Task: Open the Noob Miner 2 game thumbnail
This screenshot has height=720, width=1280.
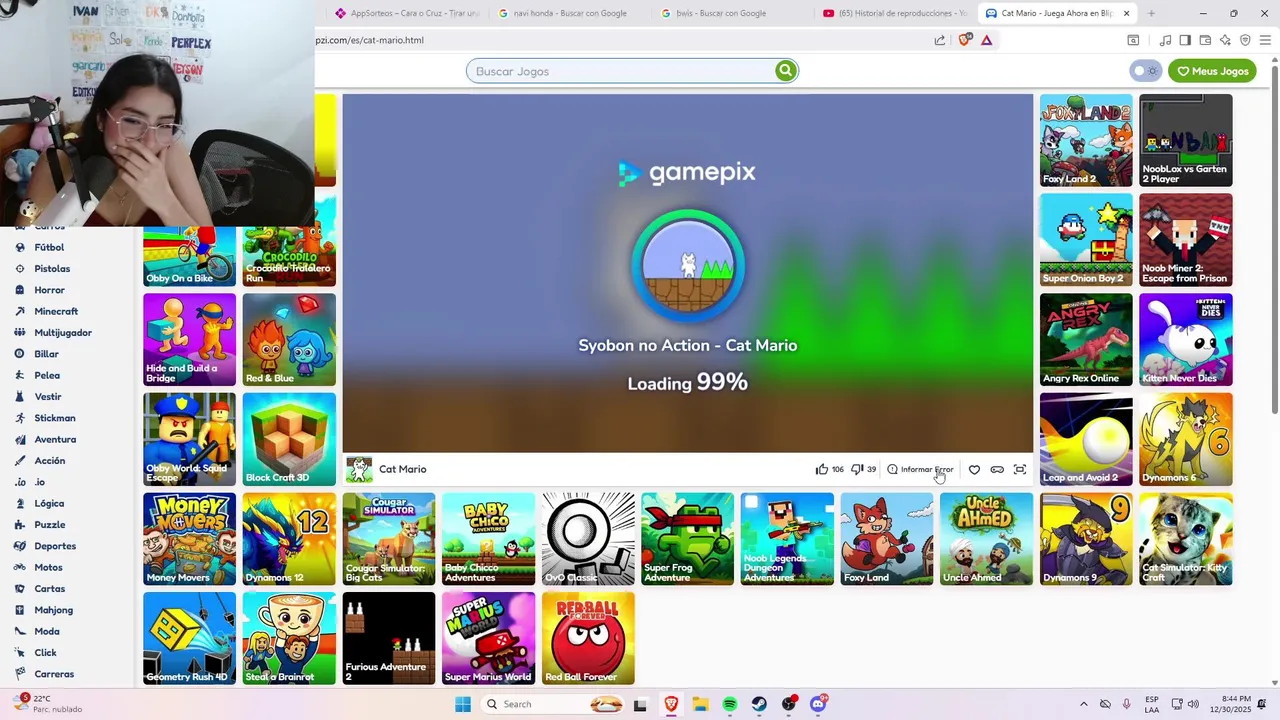Action: 1186,240
